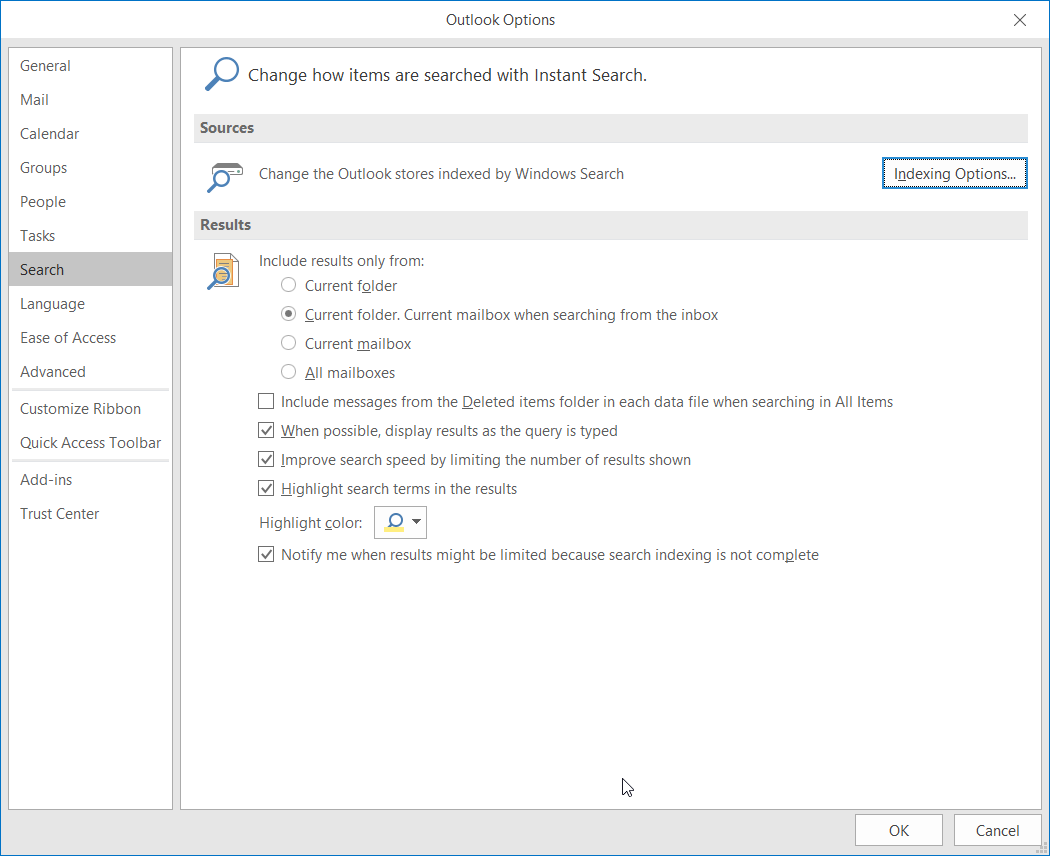
Task: Click the Results document search icon
Action: (x=224, y=271)
